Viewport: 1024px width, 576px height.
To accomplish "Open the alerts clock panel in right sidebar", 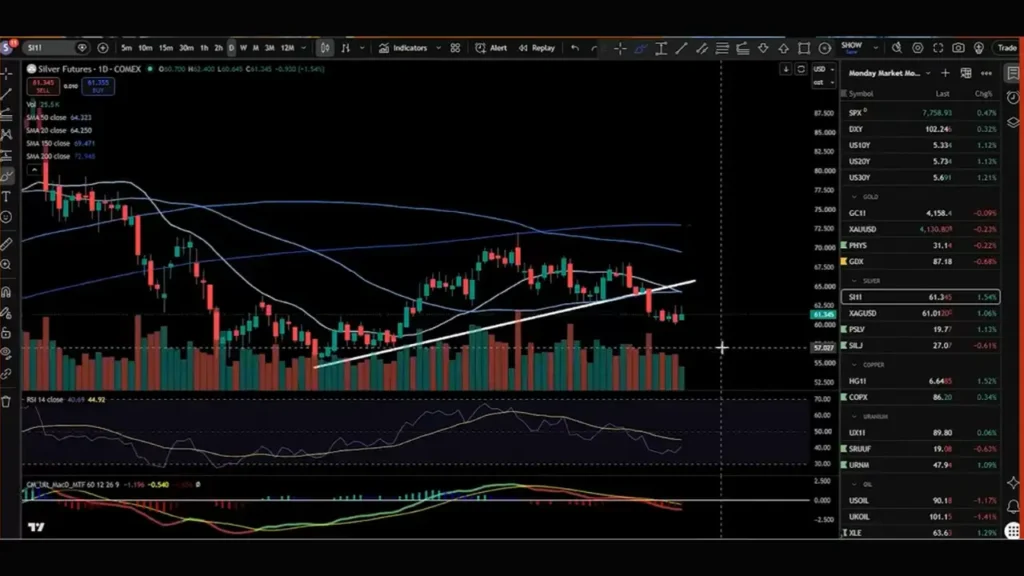I will (1013, 97).
